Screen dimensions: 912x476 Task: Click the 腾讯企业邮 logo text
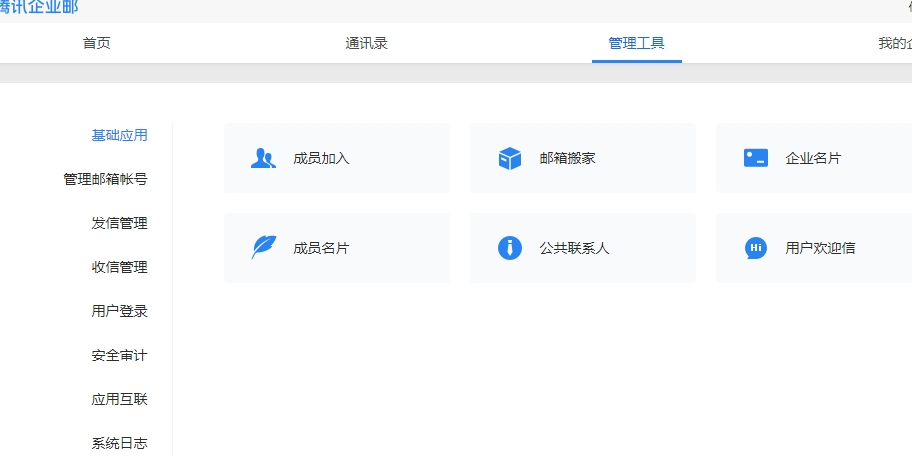click(39, 7)
